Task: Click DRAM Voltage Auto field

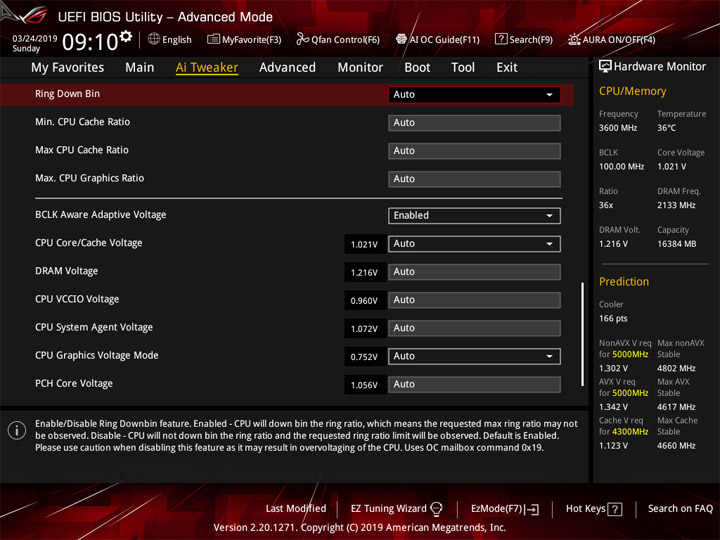Action: coord(474,272)
